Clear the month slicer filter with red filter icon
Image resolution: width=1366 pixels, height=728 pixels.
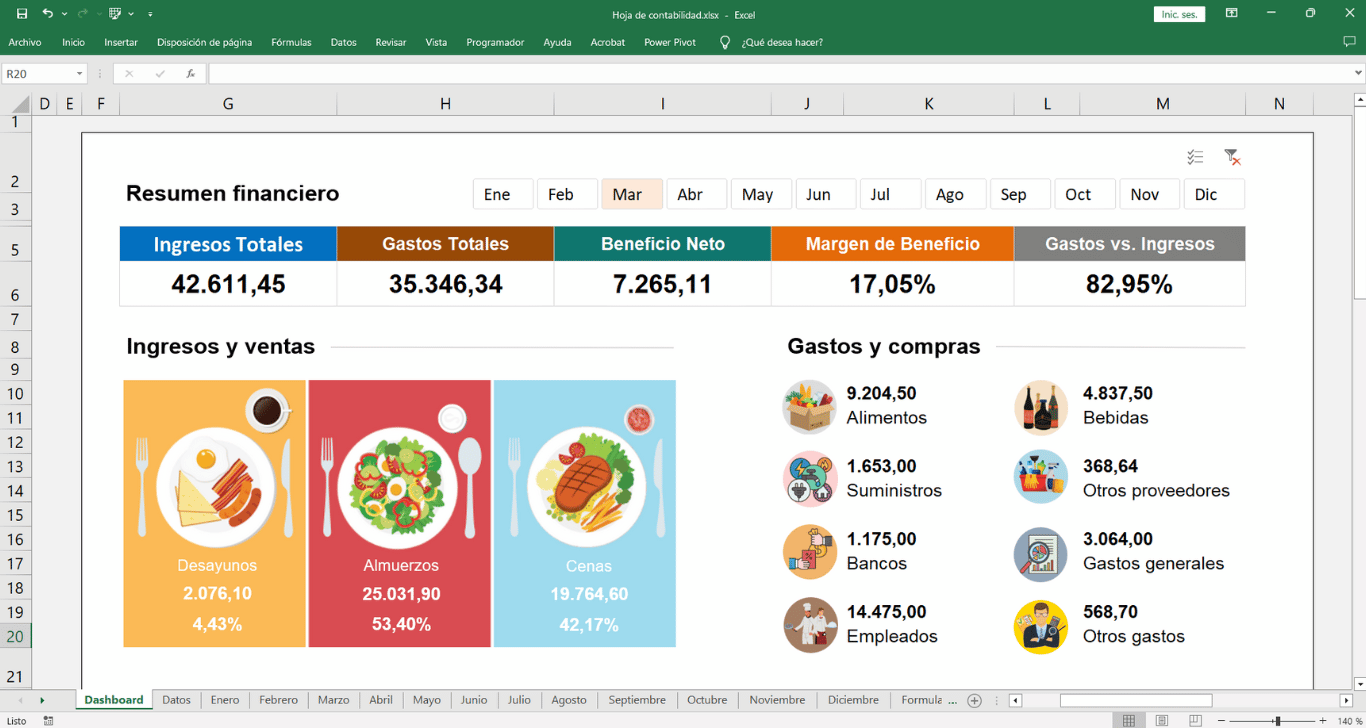[x=1233, y=157]
